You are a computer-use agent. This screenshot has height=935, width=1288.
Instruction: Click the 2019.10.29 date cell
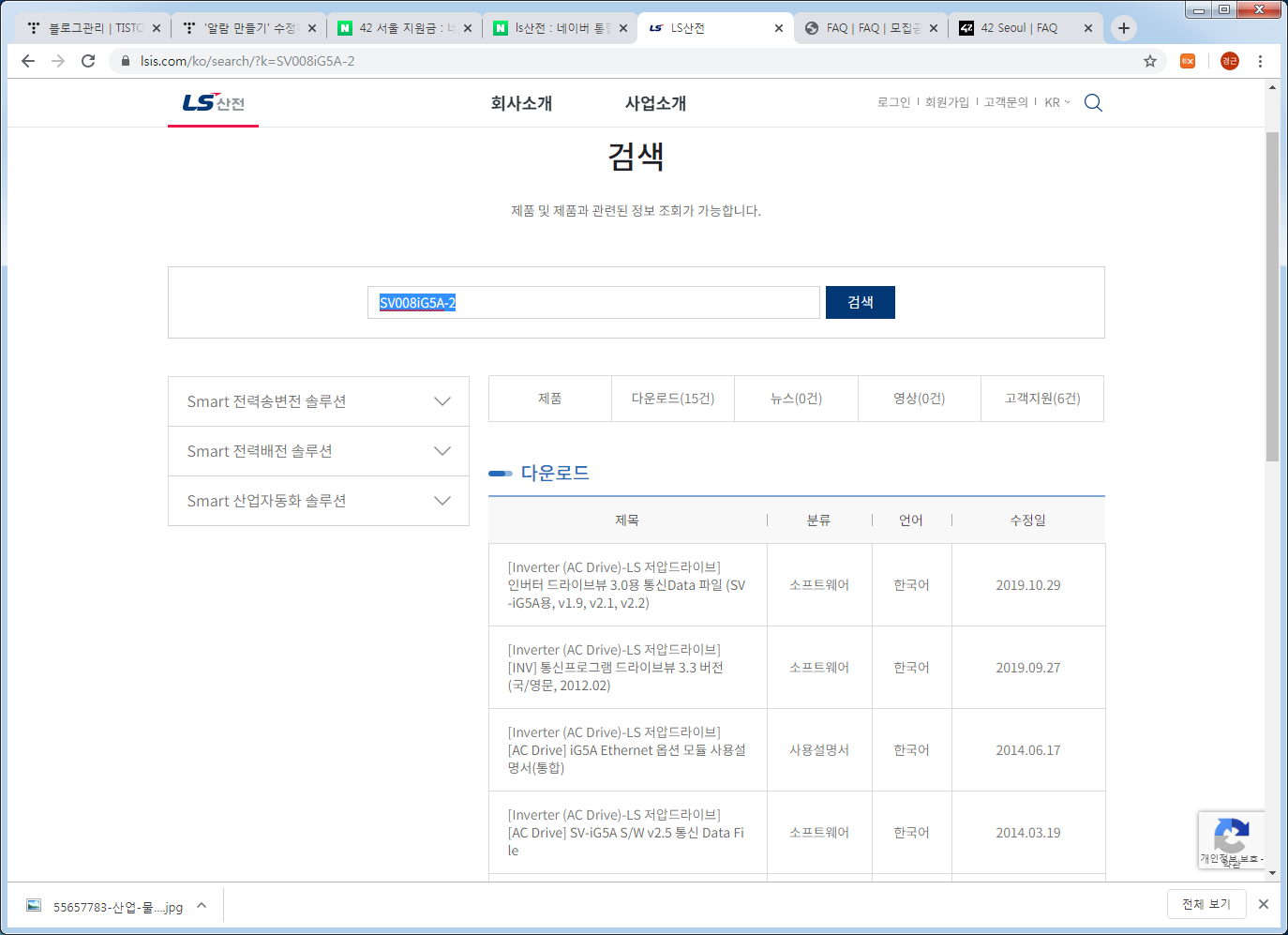tap(1028, 585)
